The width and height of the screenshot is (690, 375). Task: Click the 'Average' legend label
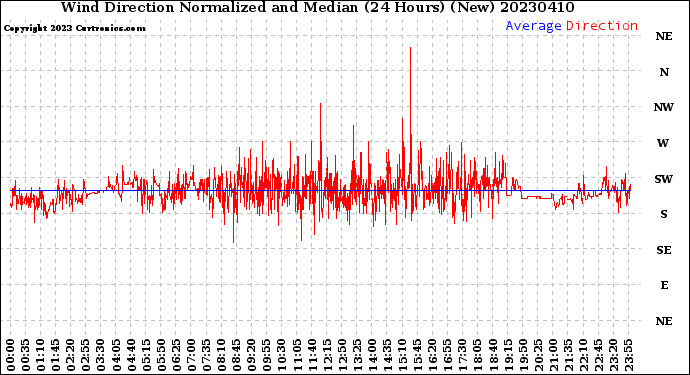[x=533, y=26]
